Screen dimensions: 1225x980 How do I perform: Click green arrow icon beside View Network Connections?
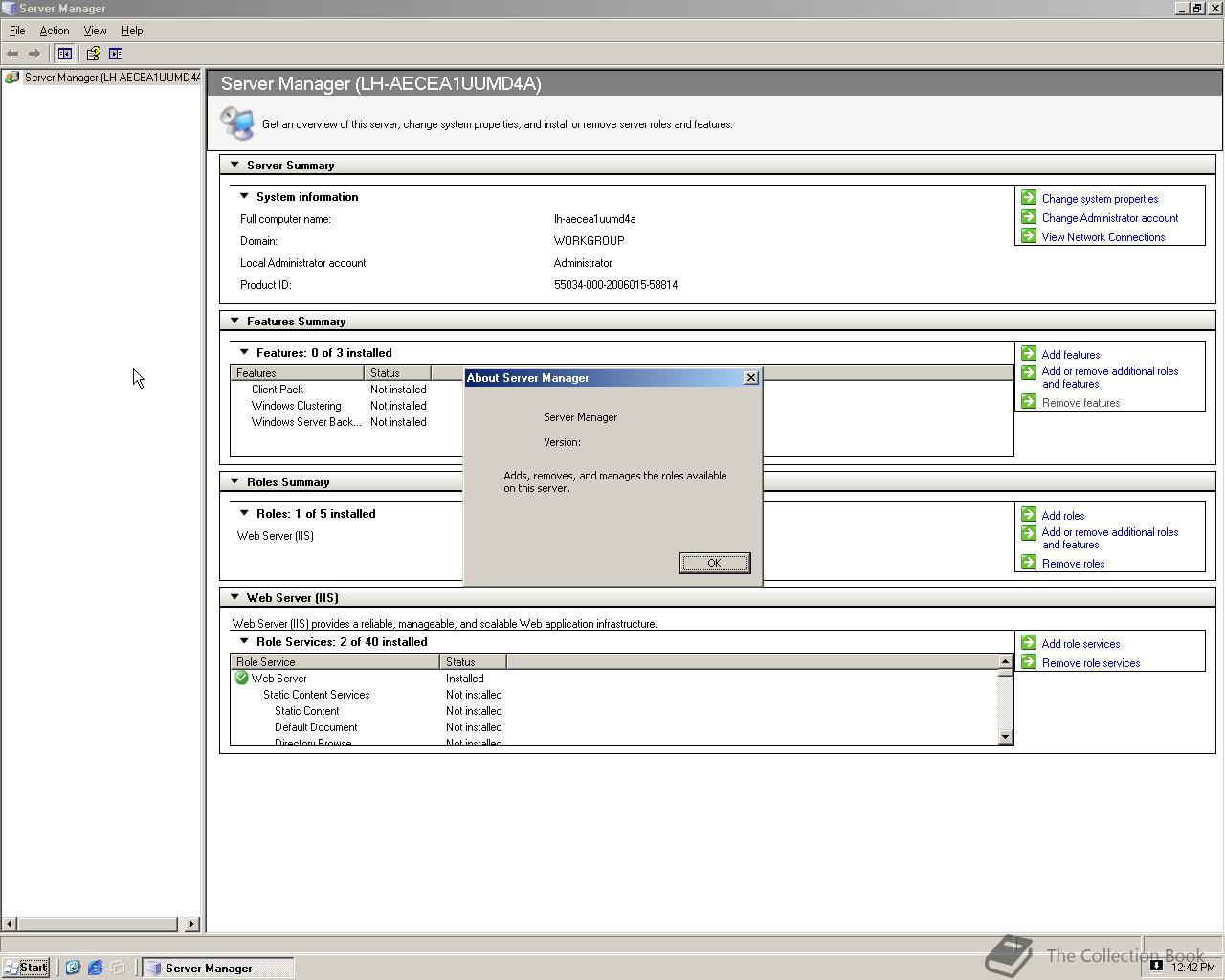click(x=1029, y=235)
